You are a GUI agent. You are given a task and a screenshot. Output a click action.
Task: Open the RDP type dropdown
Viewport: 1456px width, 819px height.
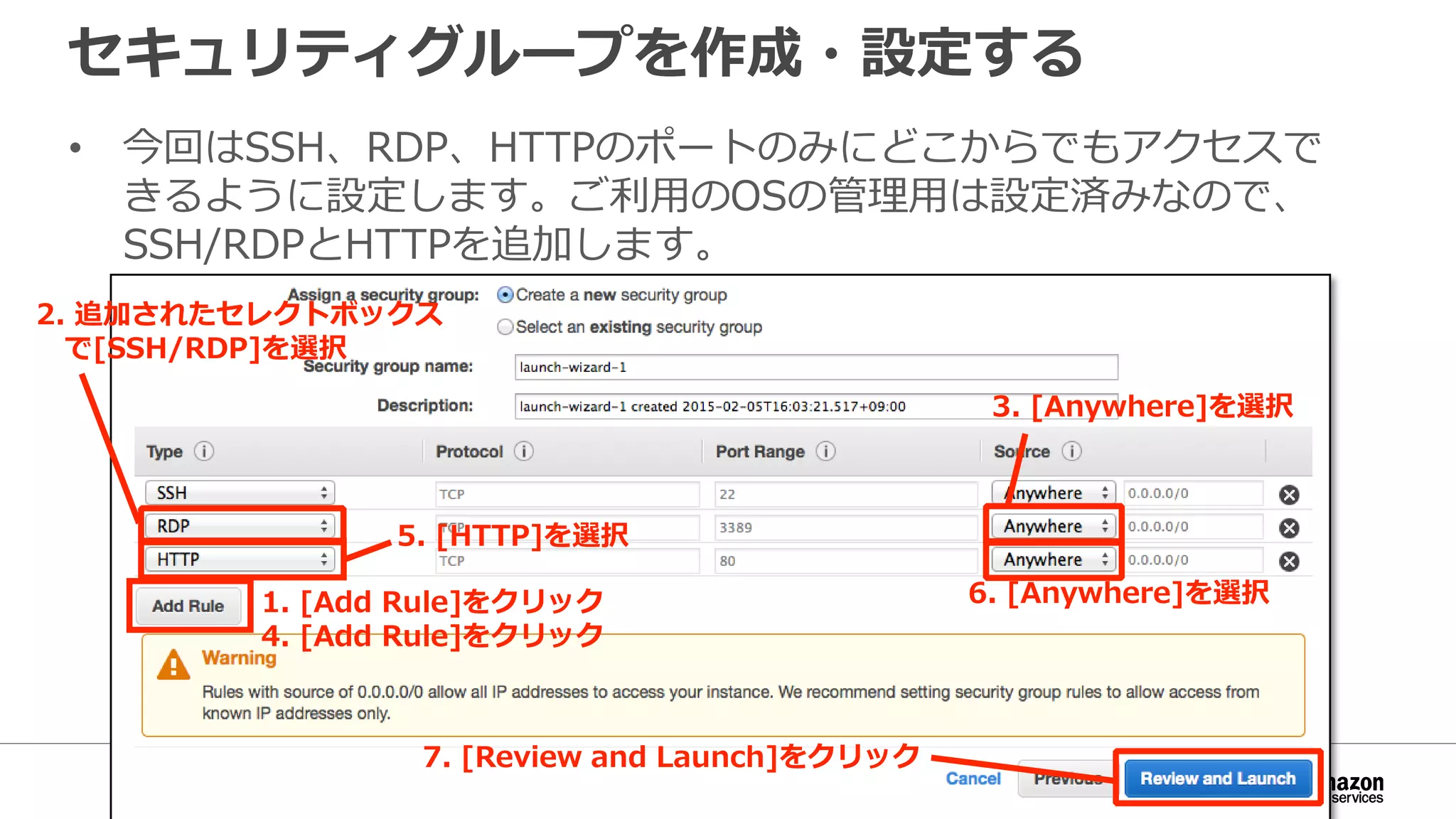click(240, 526)
